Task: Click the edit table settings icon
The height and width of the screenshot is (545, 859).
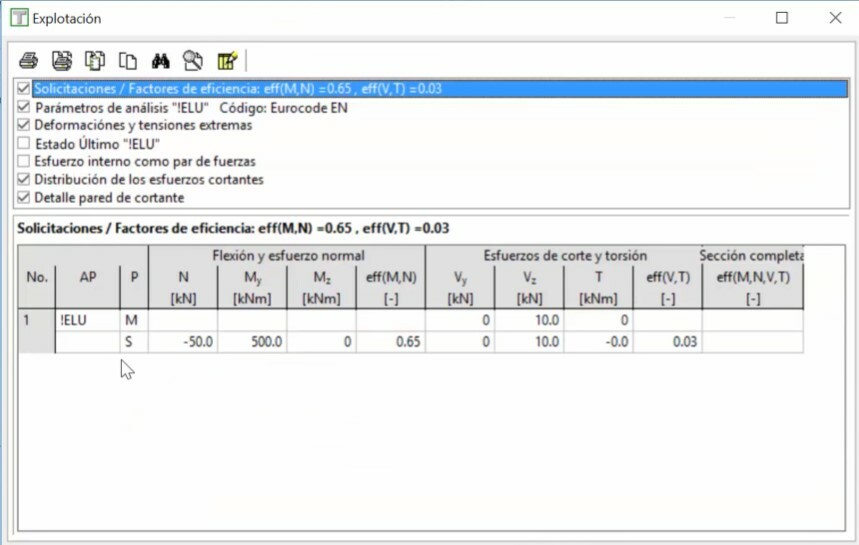Action: [x=227, y=61]
